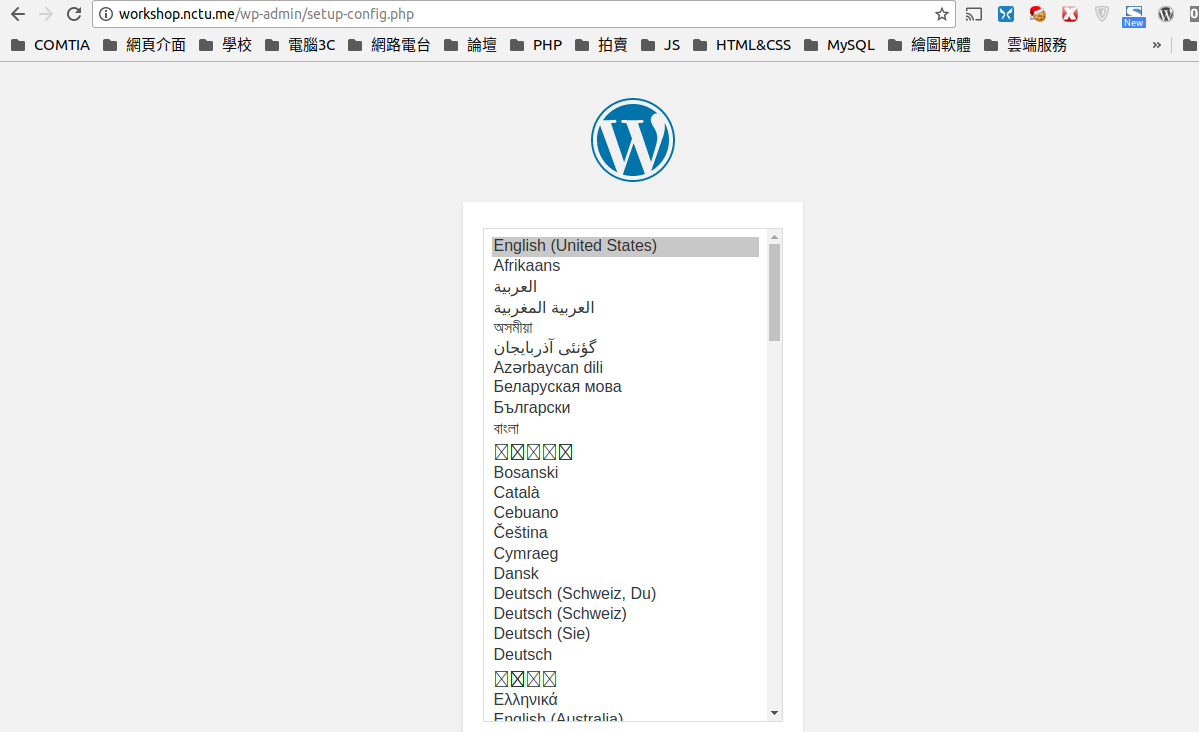Open the 論壇 bookmarks folder
Image resolution: width=1199 pixels, height=732 pixels.
(x=470, y=45)
